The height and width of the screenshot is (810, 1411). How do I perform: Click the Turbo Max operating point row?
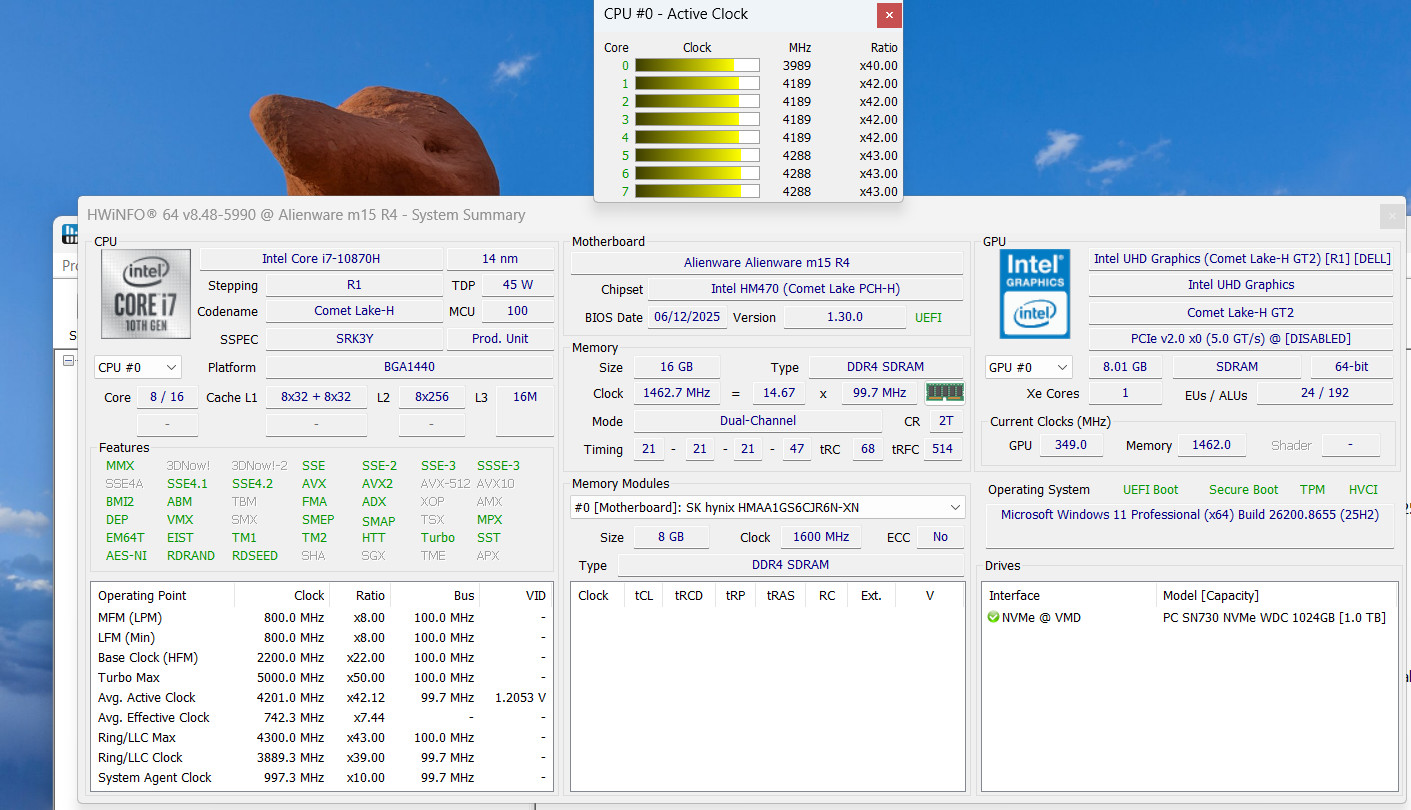click(321, 678)
